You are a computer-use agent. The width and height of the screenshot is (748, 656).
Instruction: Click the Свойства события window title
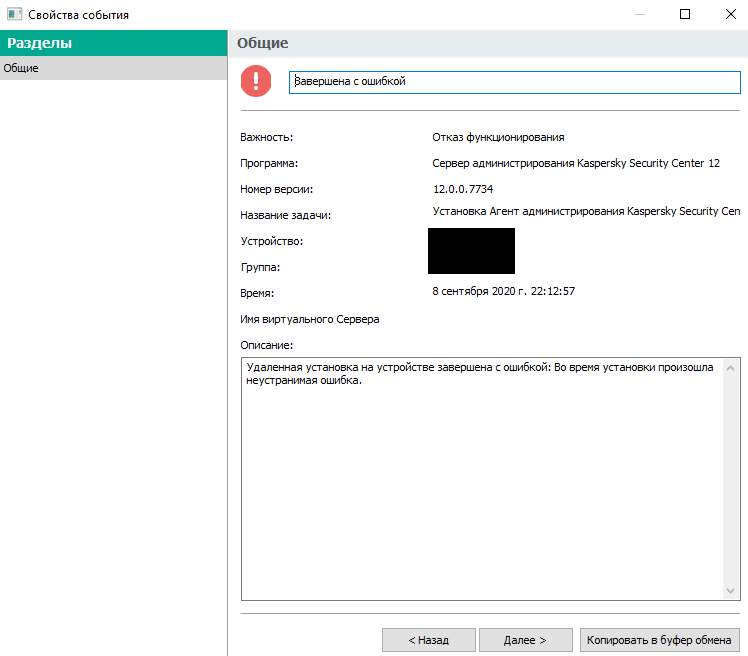(x=78, y=15)
